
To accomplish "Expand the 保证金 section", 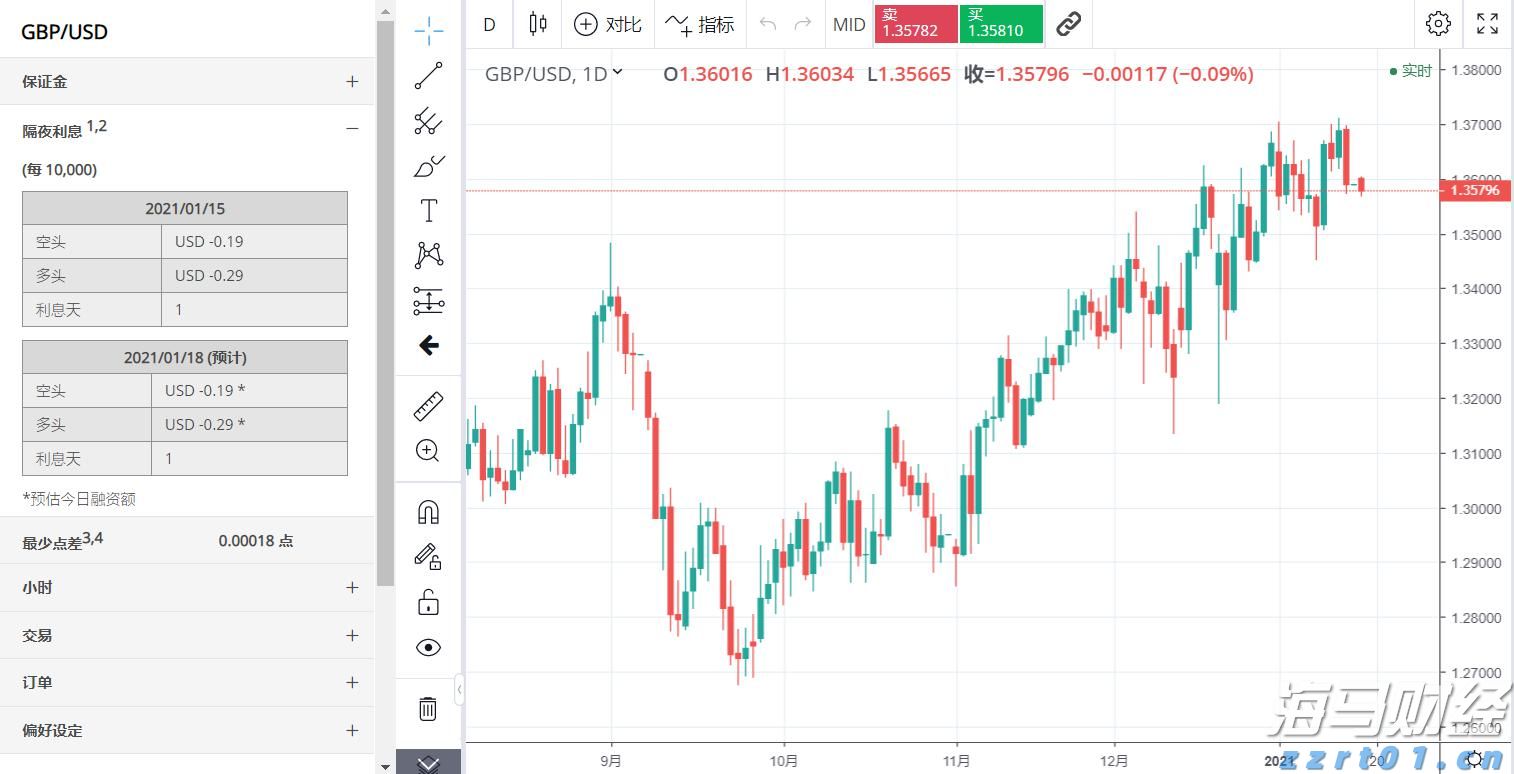I will coord(352,80).
